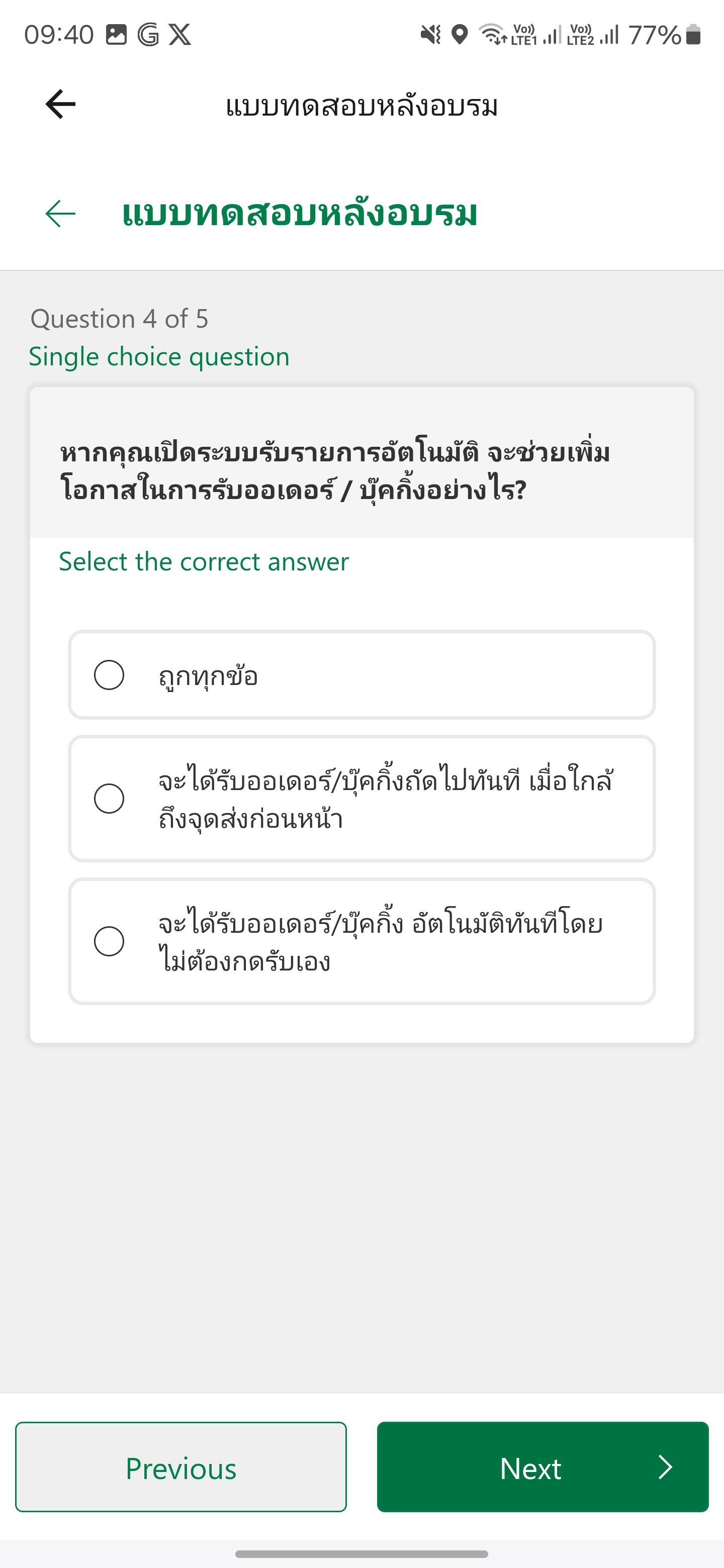Tap the "Single choice question" label
Viewport: 724px width, 1568px height.
[x=159, y=357]
